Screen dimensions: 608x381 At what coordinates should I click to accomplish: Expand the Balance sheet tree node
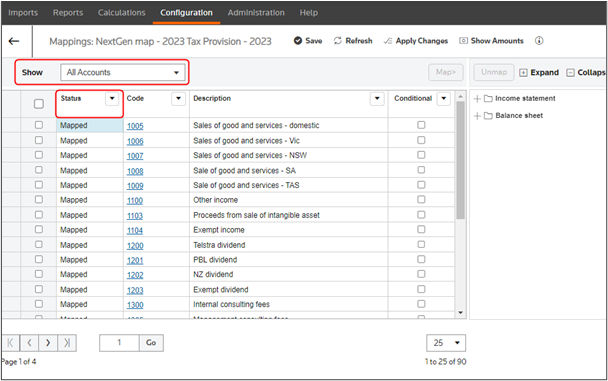coord(477,116)
